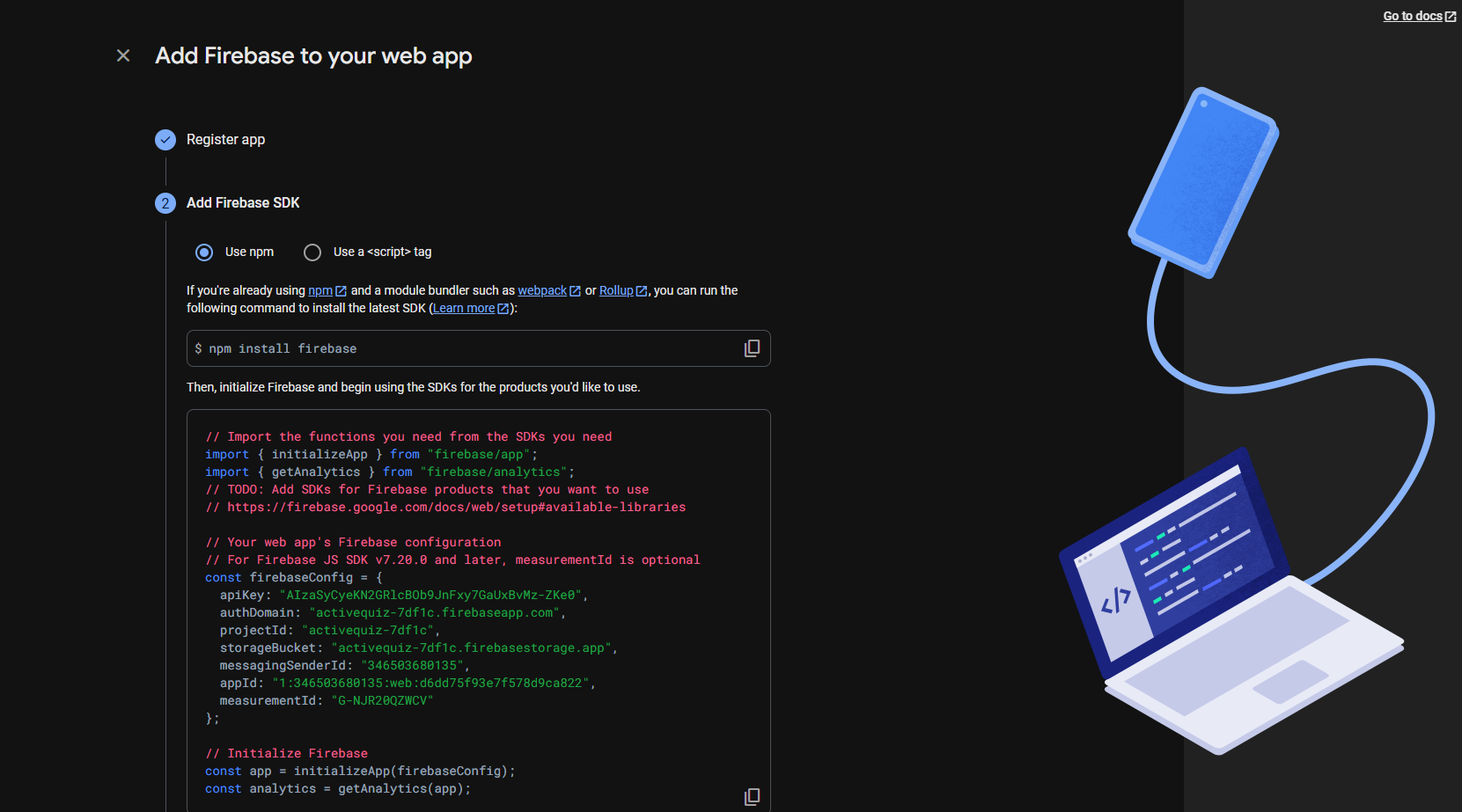This screenshot has width=1462, height=812.
Task: Click the const analytics code line
Action: tap(338, 788)
